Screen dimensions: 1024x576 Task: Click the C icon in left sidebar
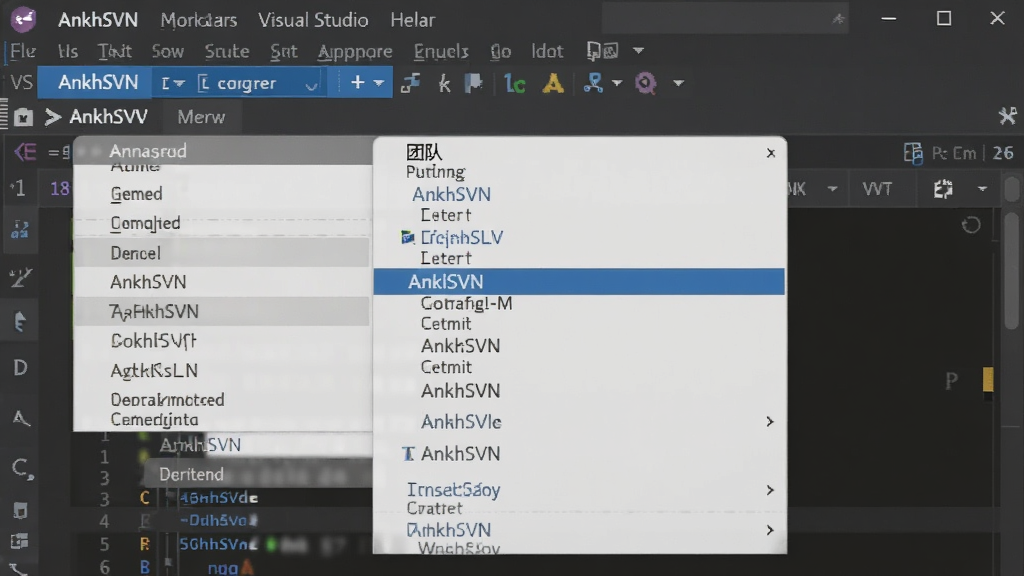tap(22, 468)
